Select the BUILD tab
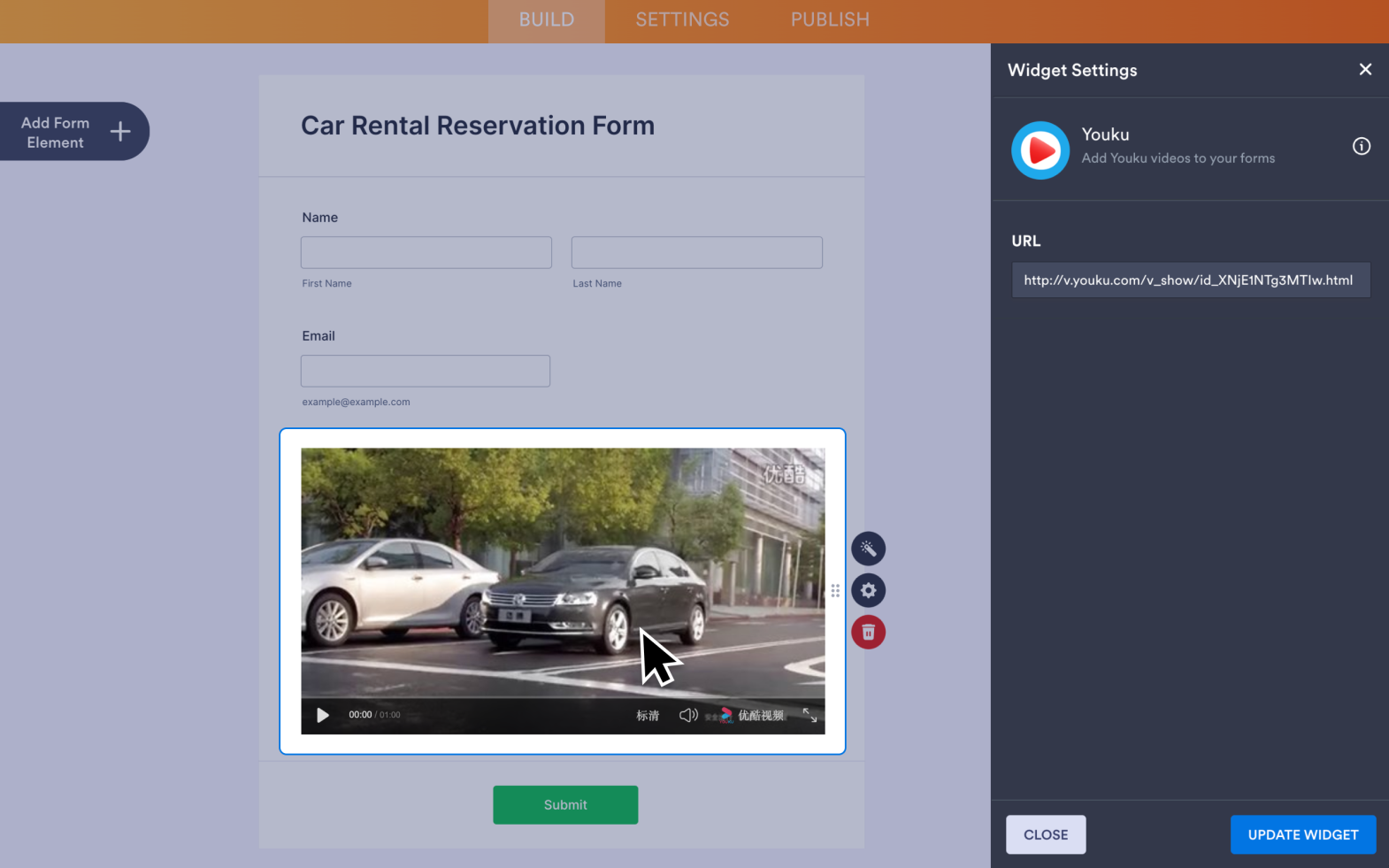The width and height of the screenshot is (1389, 868). pos(546,19)
